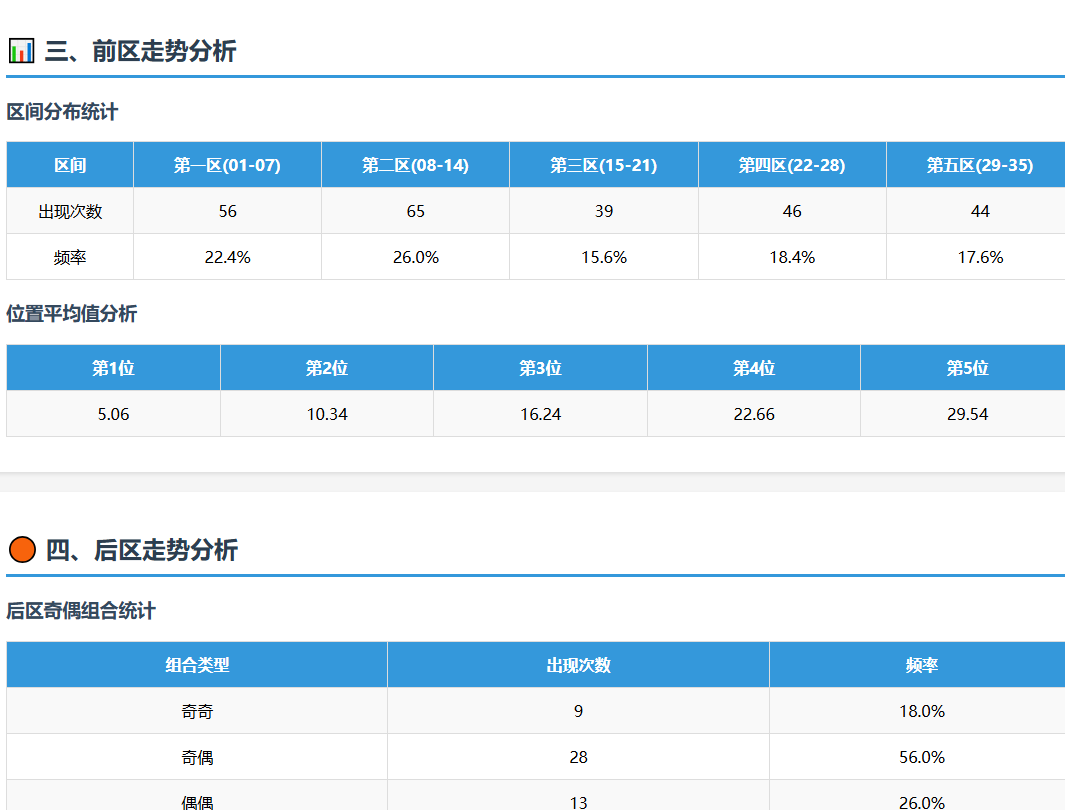Click the bar chart icon beside 前区走势分析

pyautogui.click(x=21, y=50)
